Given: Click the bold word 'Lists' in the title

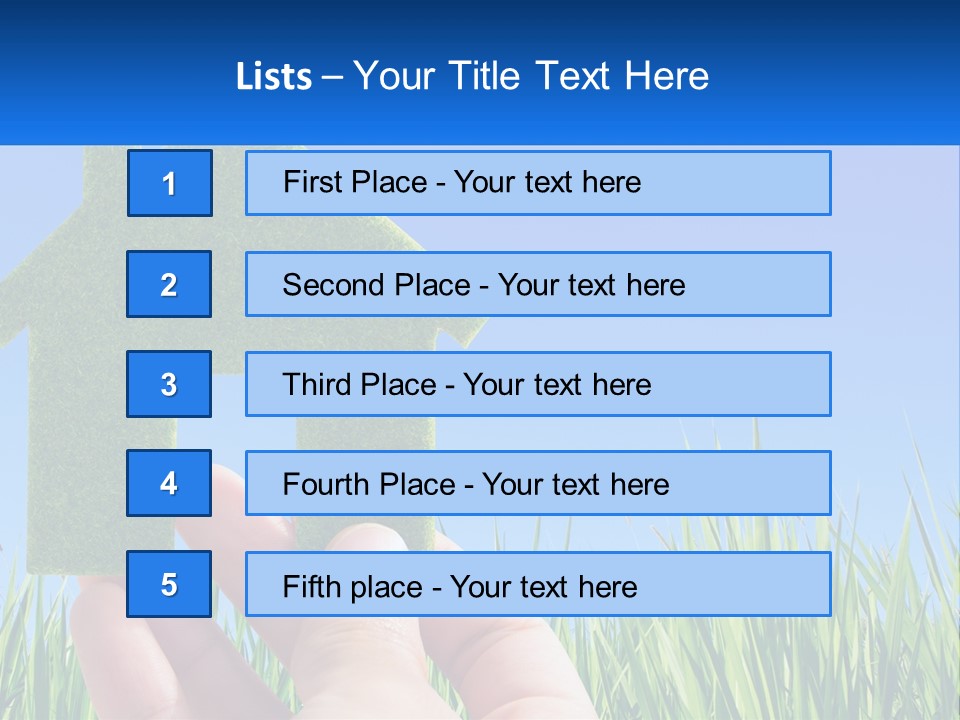Looking at the screenshot, I should point(274,77).
